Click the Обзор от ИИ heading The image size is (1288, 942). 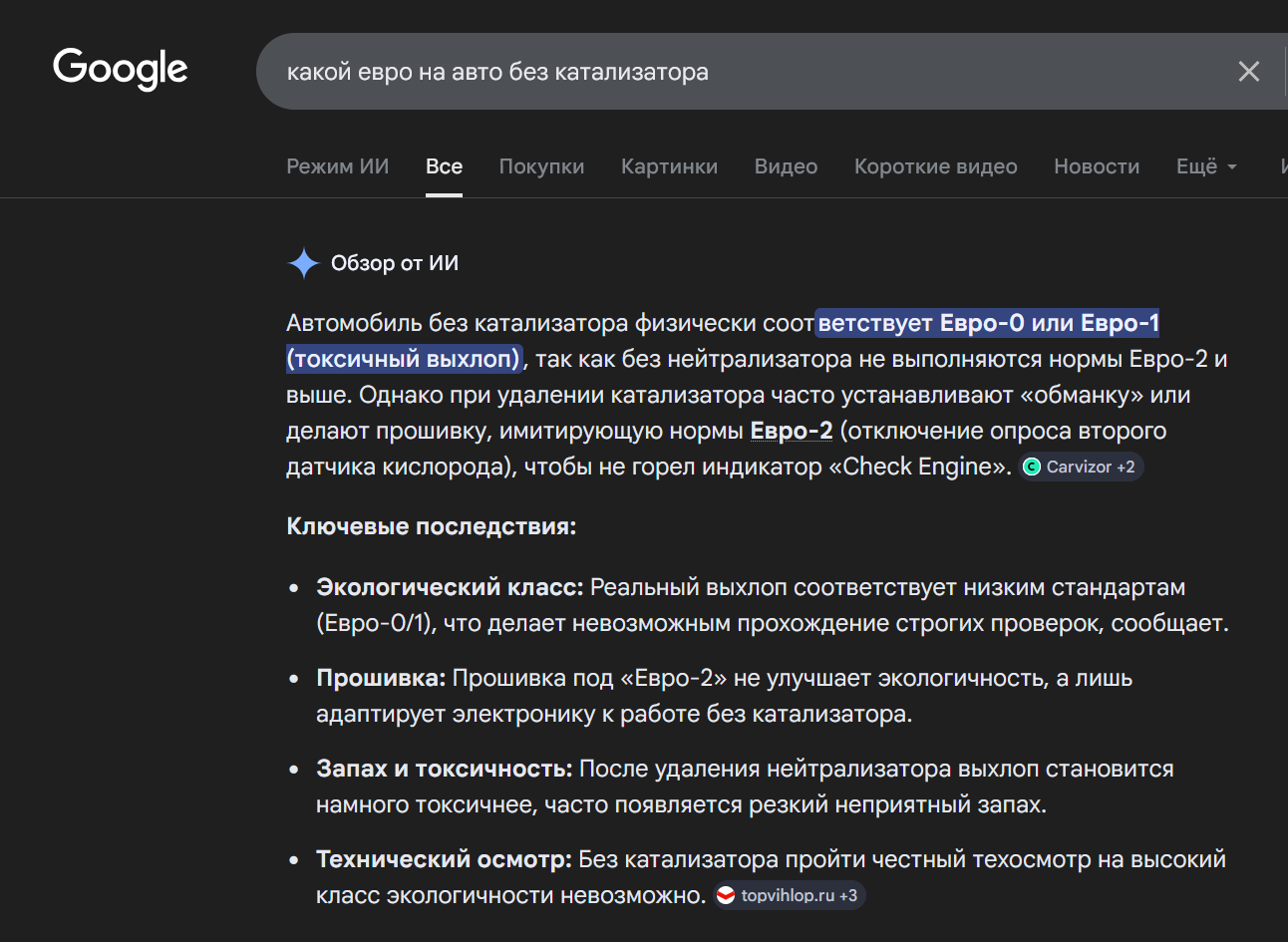tap(395, 263)
